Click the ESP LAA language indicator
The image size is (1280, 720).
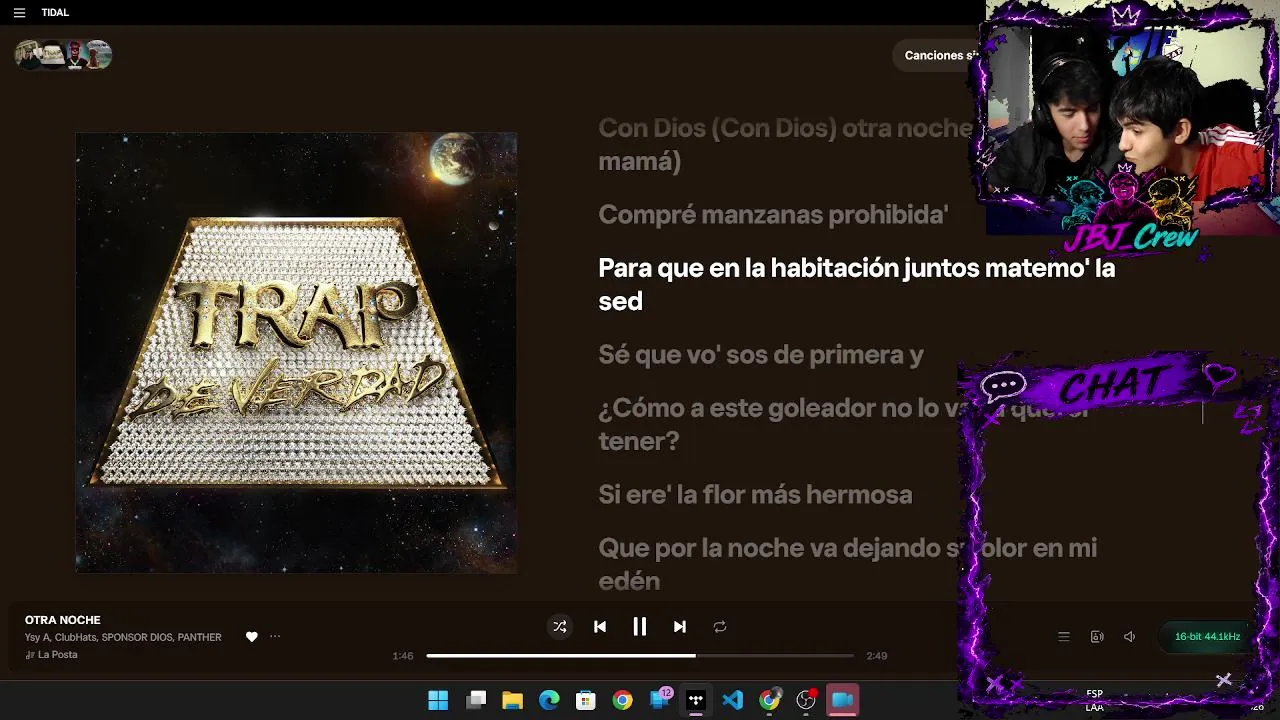tap(1095, 700)
